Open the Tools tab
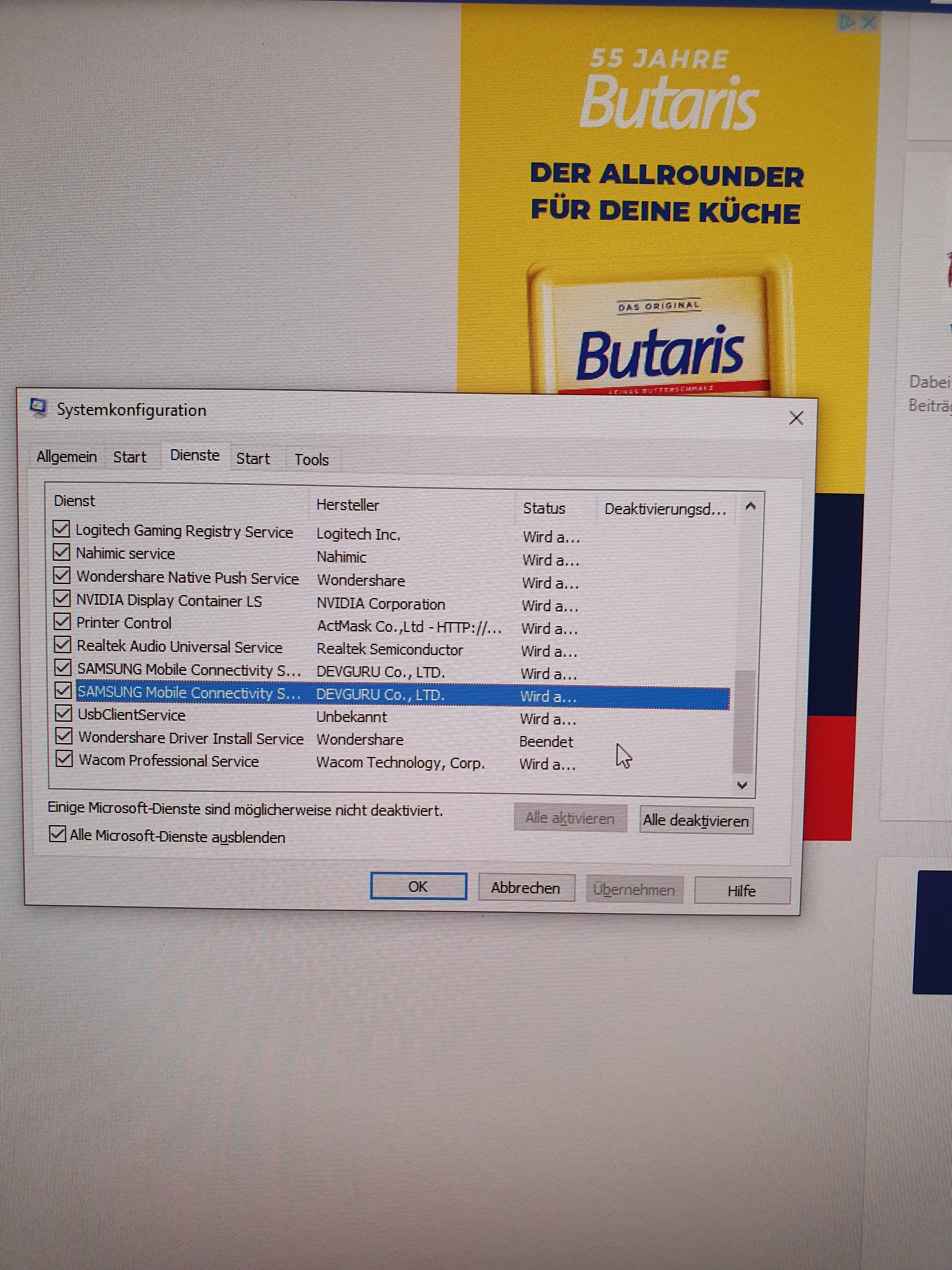Image resolution: width=952 pixels, height=1270 pixels. (x=312, y=459)
